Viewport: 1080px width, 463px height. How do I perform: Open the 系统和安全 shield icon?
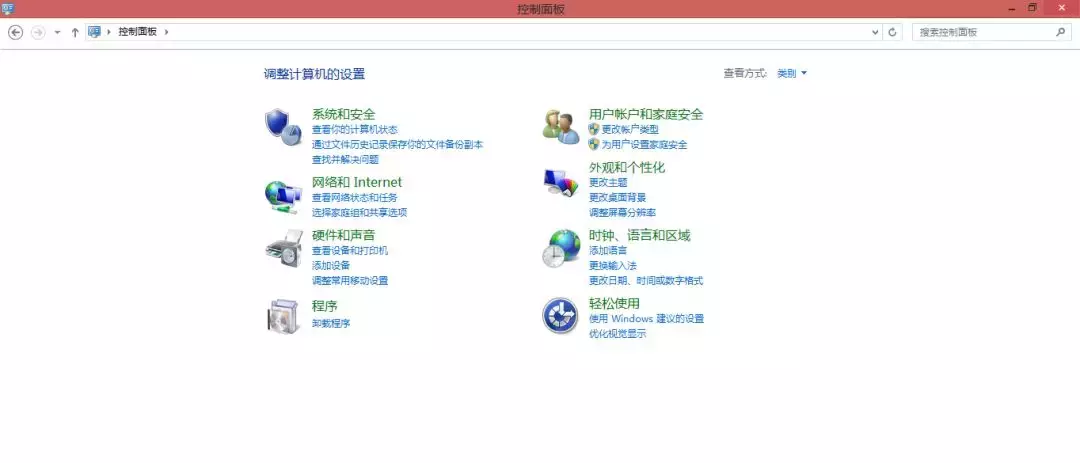click(x=283, y=127)
